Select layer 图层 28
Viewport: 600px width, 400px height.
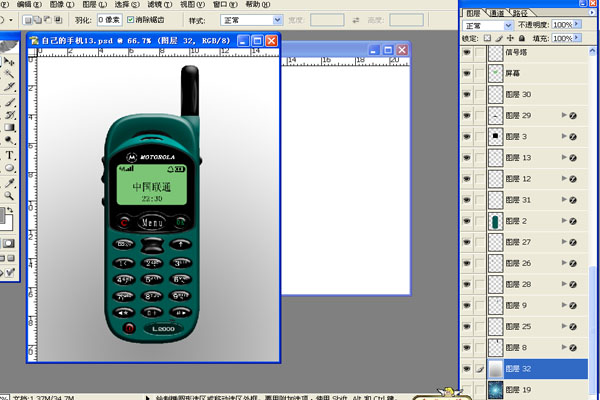click(x=538, y=284)
